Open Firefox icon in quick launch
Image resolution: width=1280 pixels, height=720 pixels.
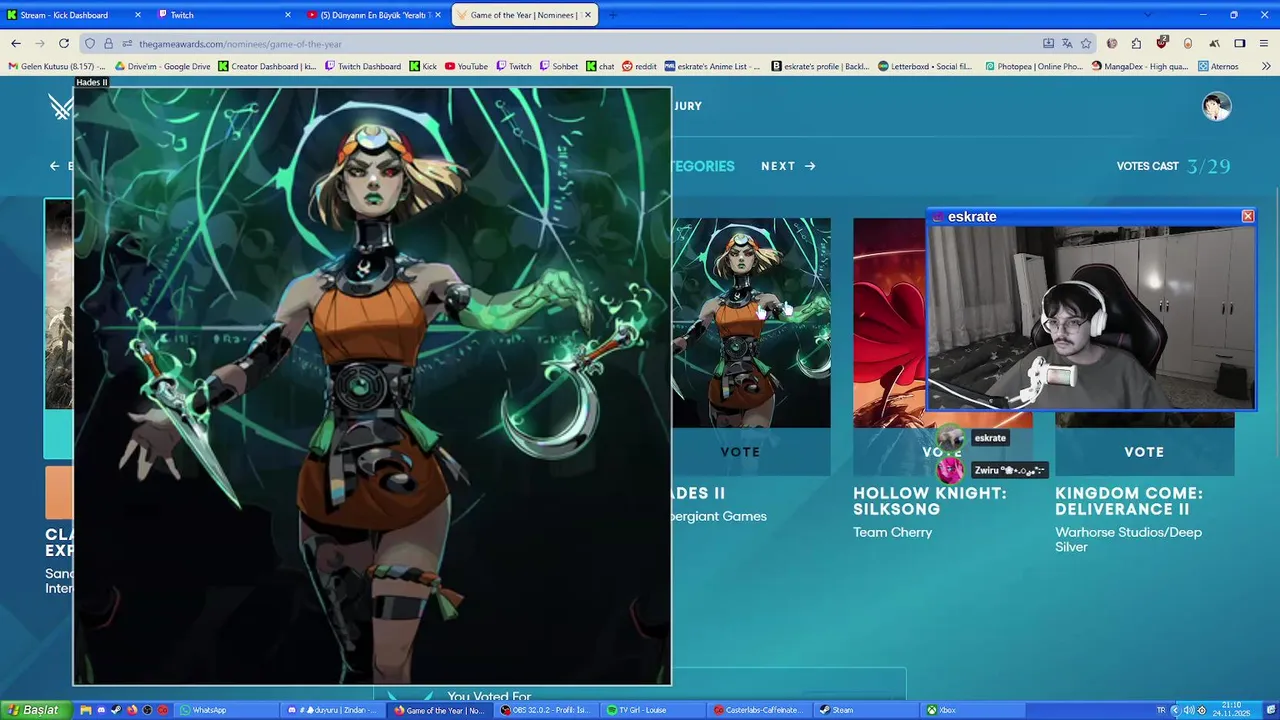(132, 710)
